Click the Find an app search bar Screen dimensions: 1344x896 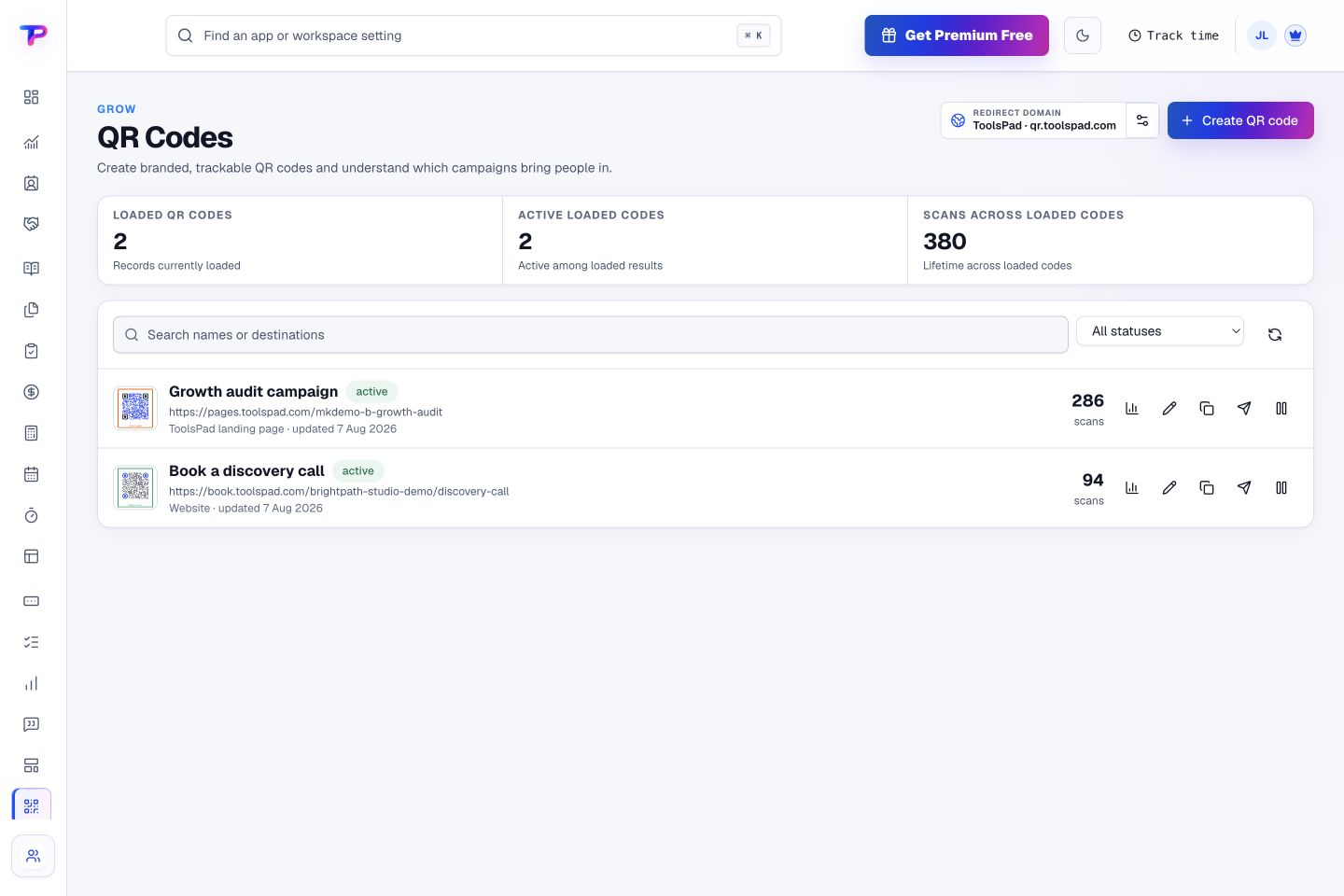pyautogui.click(x=473, y=35)
